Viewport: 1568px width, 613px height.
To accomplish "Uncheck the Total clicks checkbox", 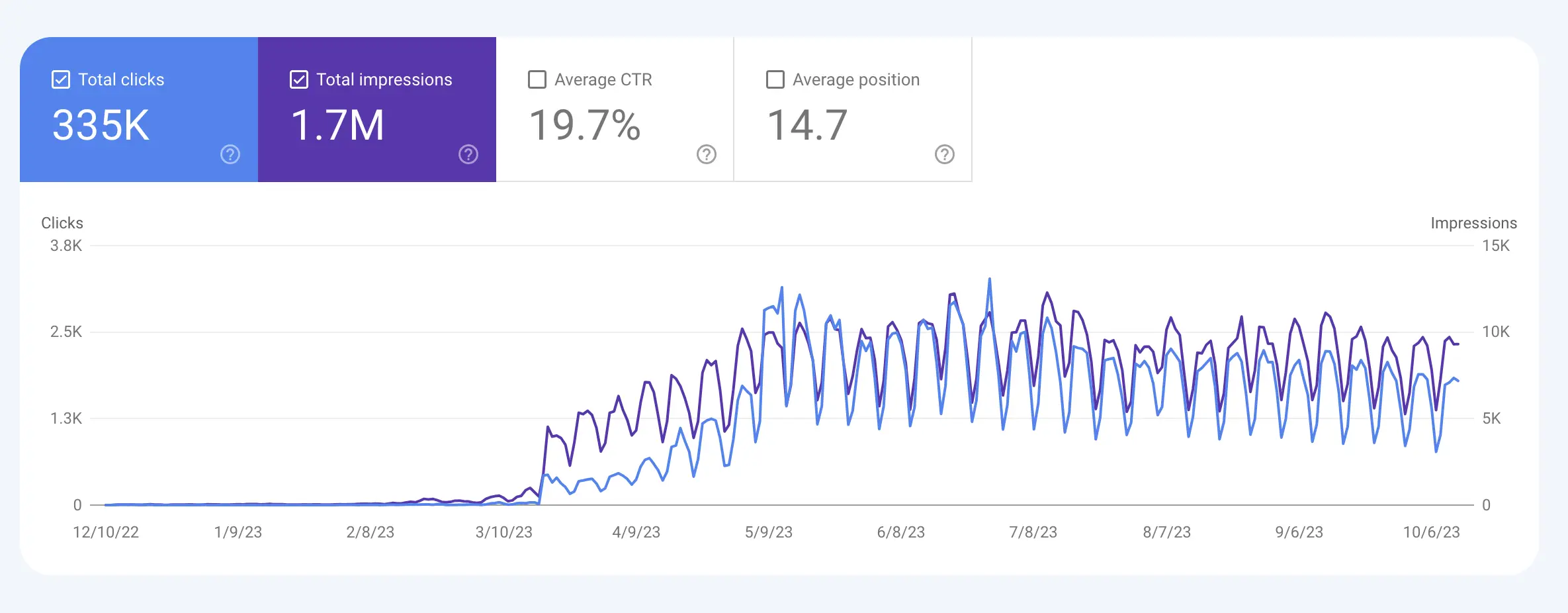I will pyautogui.click(x=61, y=79).
